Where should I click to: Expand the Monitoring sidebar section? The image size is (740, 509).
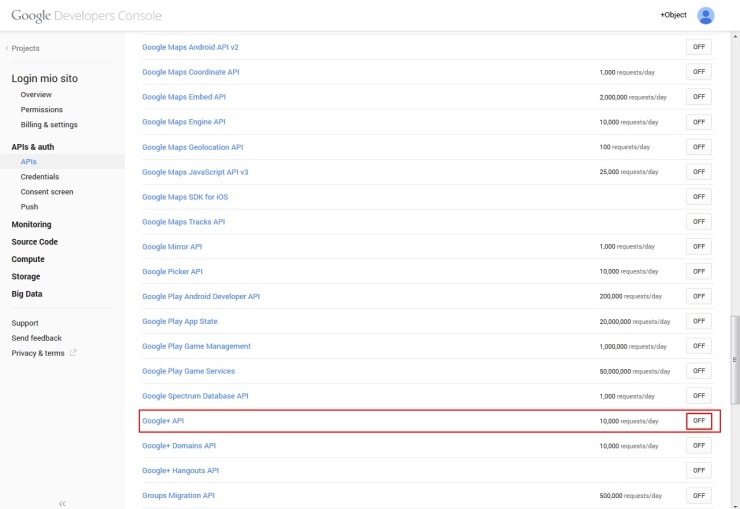(x=31, y=224)
